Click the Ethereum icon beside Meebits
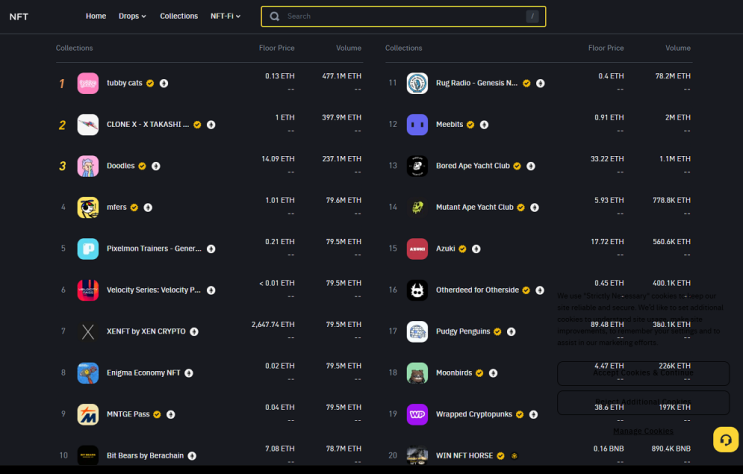Image resolution: width=743 pixels, height=474 pixels. click(x=484, y=125)
